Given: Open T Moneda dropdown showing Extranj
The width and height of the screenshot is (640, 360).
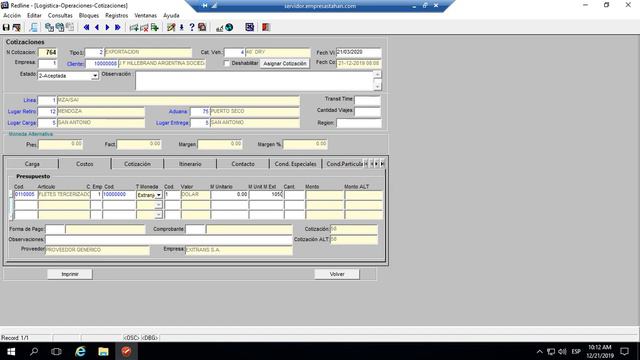Looking at the screenshot, I should coord(159,195).
